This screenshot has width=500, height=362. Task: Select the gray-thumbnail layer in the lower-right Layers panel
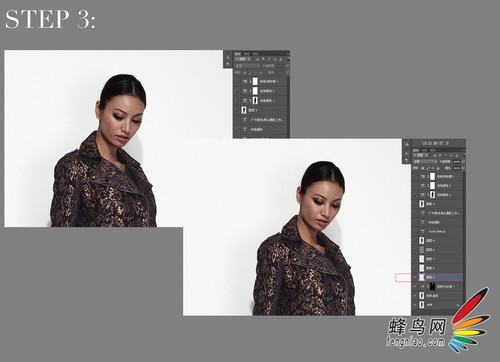click(437, 249)
